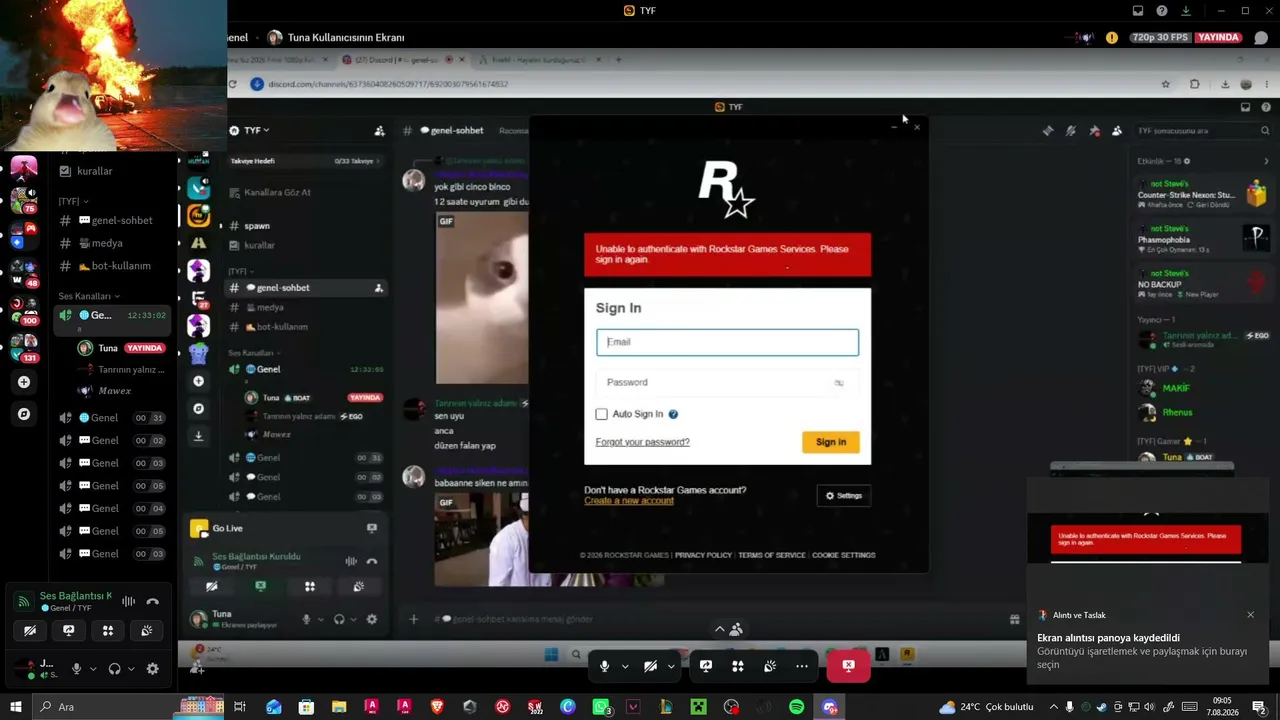Open more options in the stream control bar
The width and height of the screenshot is (1280, 720).
pos(802,666)
